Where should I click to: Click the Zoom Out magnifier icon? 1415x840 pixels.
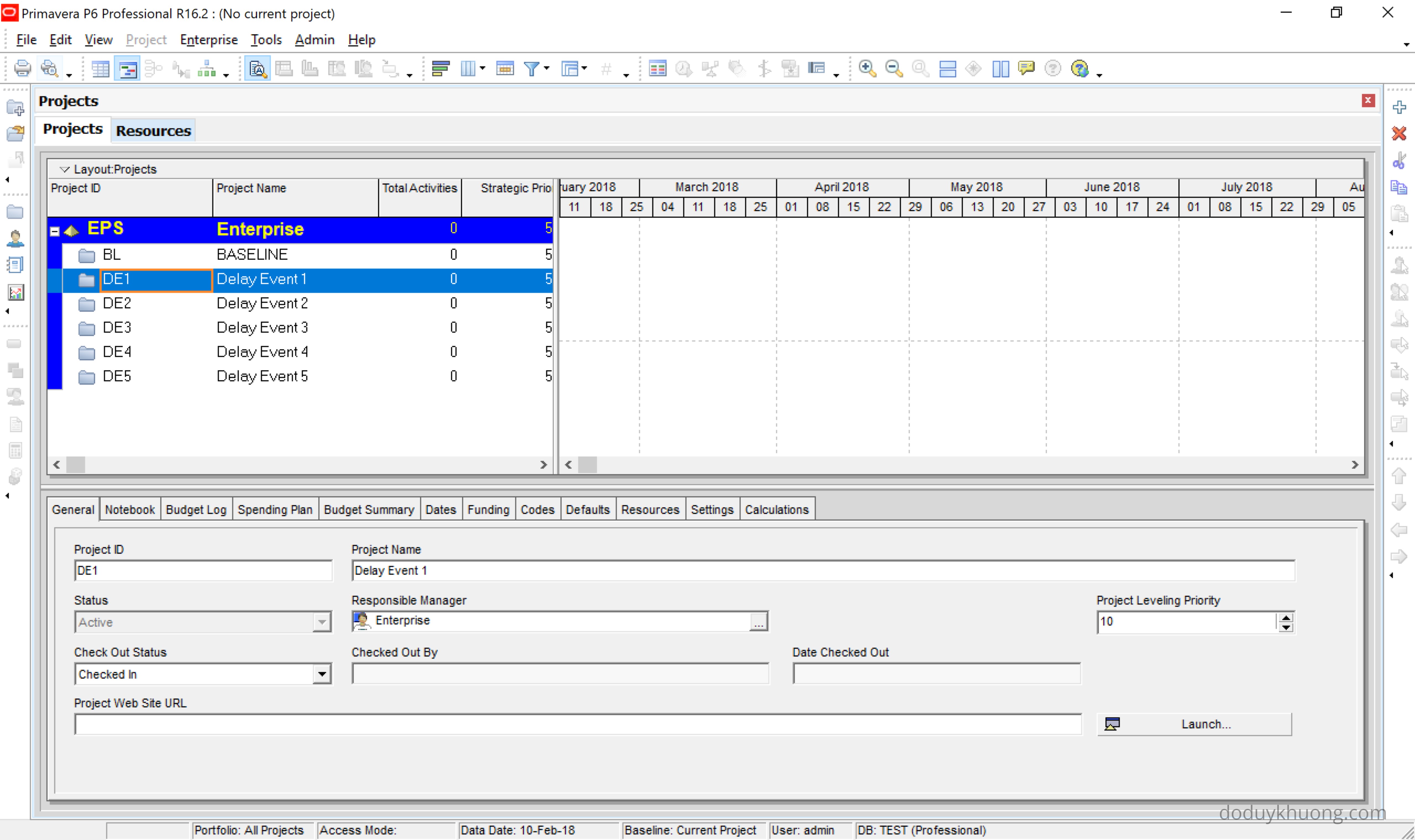click(x=894, y=69)
